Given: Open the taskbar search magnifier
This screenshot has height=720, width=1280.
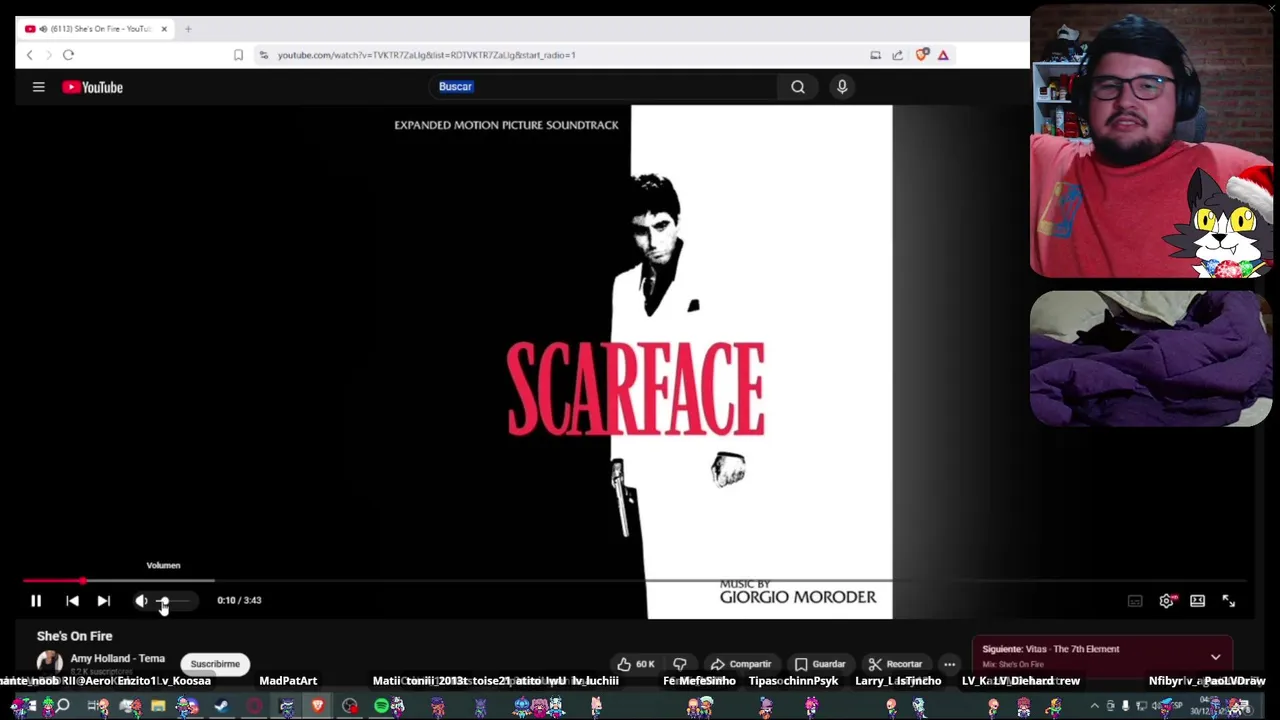Looking at the screenshot, I should pos(62,707).
